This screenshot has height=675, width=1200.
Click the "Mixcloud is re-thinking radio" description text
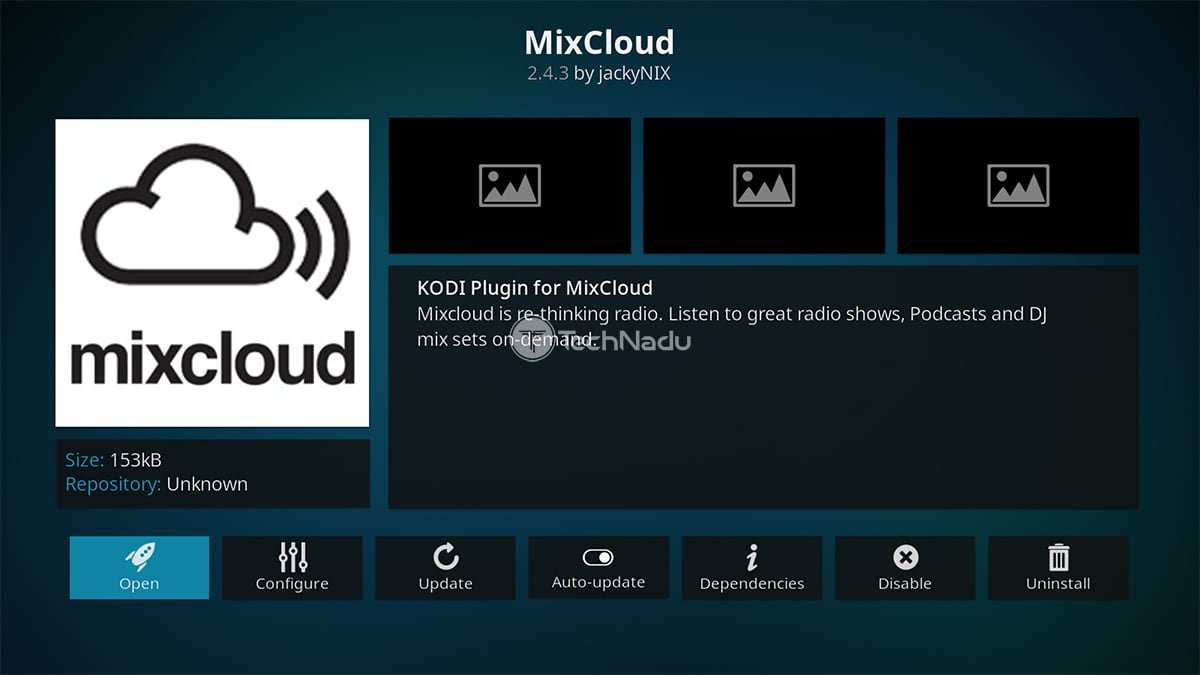(x=731, y=327)
